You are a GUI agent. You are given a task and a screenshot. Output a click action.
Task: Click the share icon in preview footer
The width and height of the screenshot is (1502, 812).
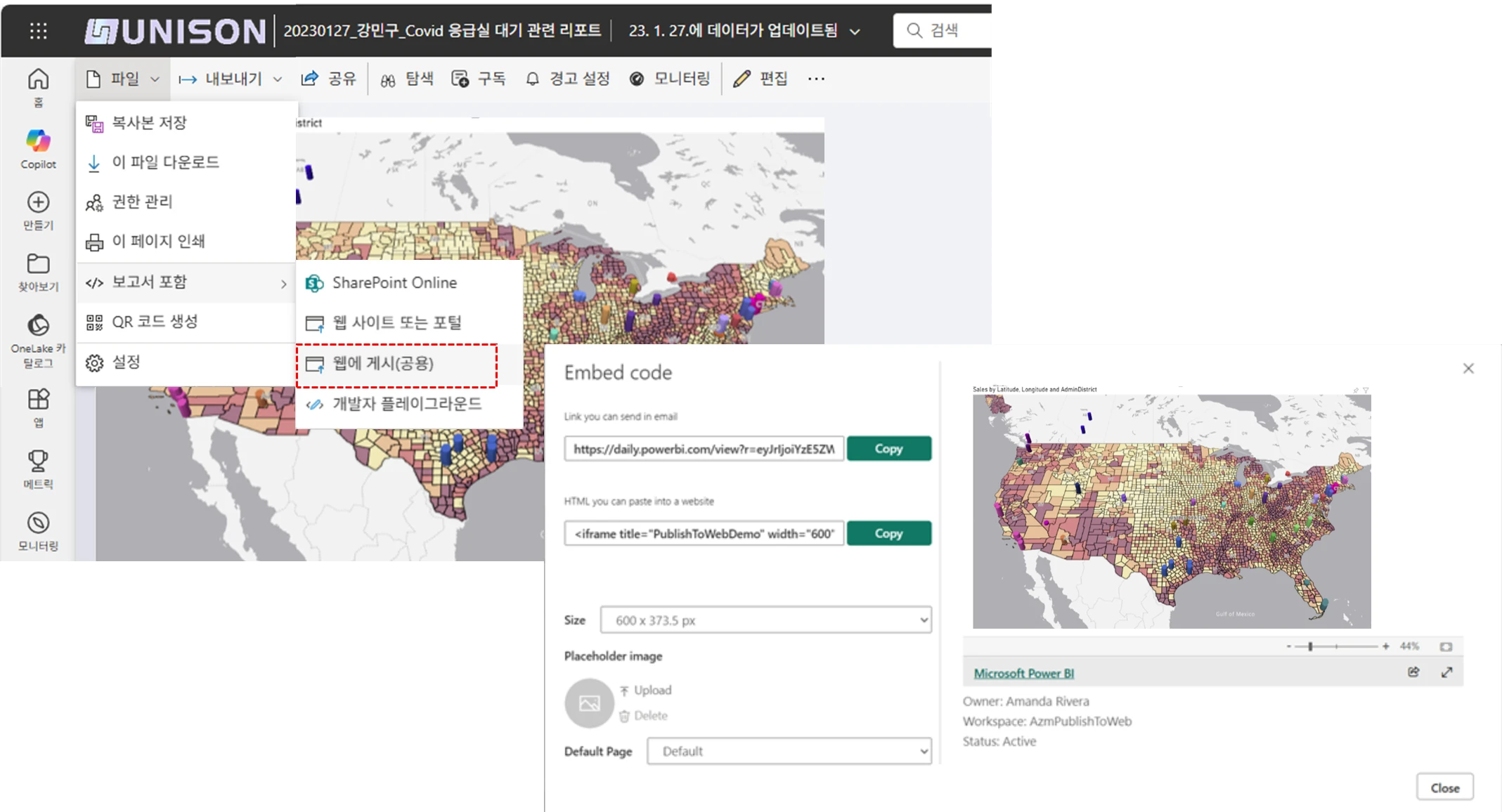pyautogui.click(x=1413, y=672)
